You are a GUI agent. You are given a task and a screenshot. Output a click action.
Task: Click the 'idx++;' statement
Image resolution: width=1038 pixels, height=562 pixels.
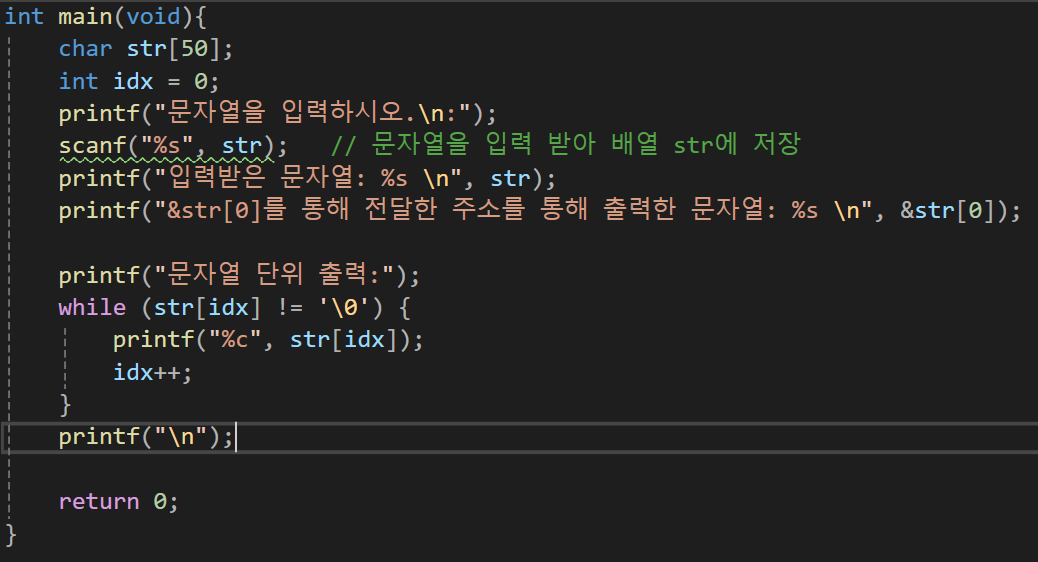point(152,373)
